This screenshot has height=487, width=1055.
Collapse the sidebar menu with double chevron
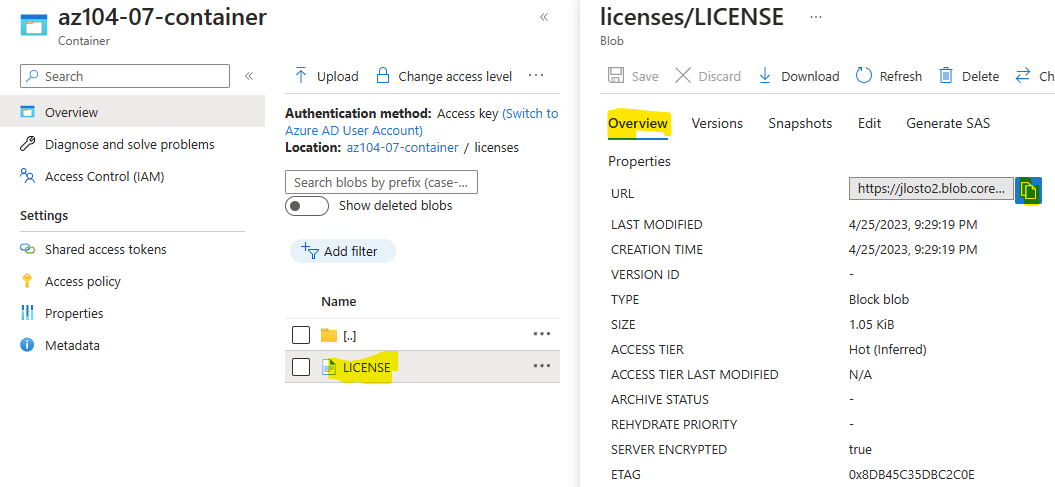point(249,76)
